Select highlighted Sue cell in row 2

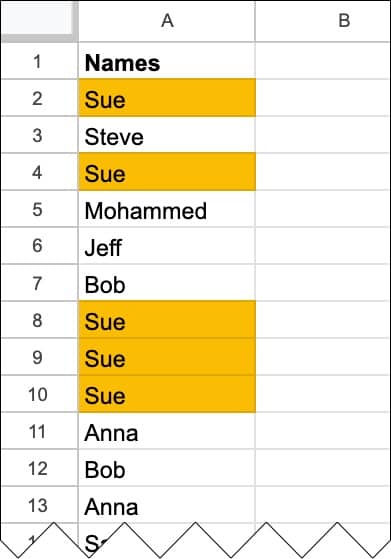(x=167, y=98)
